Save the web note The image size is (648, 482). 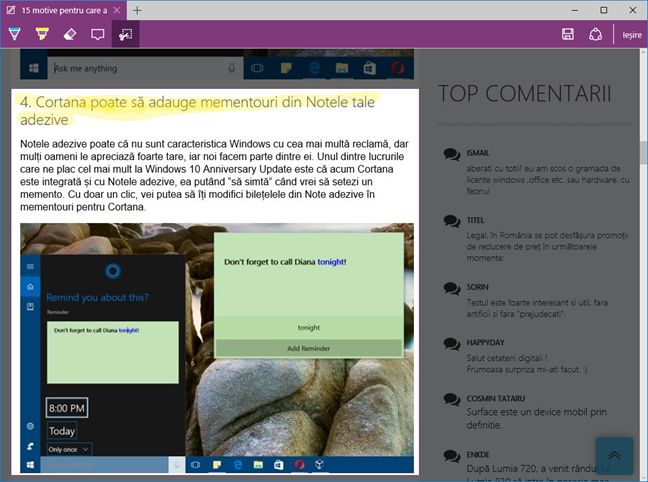(x=568, y=34)
